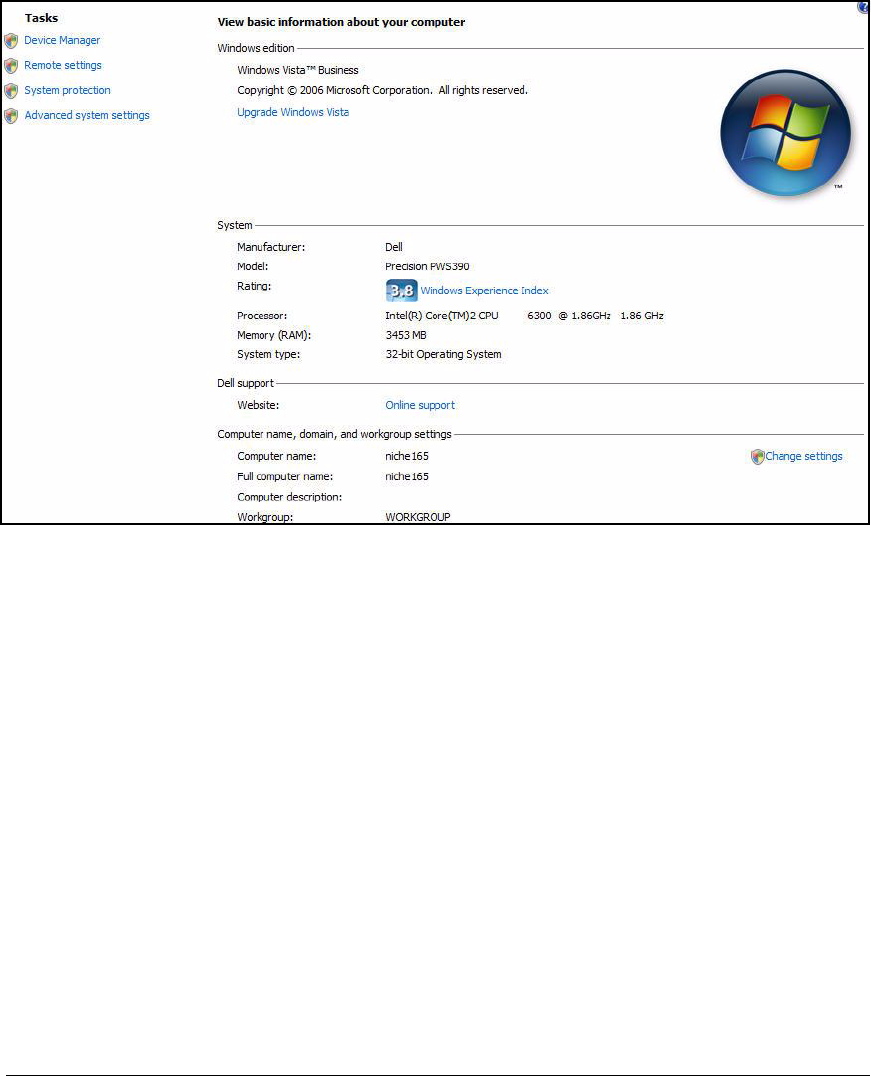The width and height of the screenshot is (871, 1076).
Task: Select the Windows Vista Business edition text
Action: (x=298, y=70)
